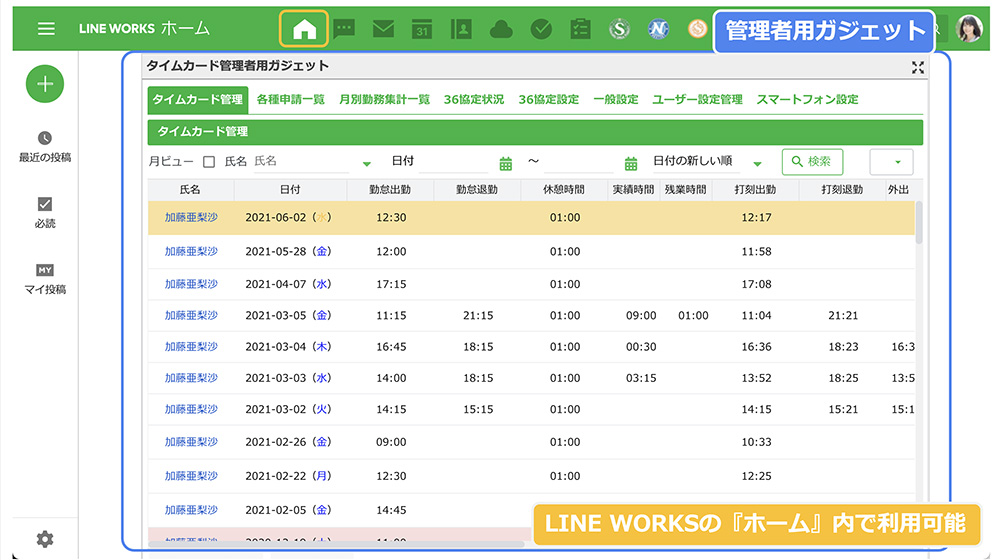
Task: Open 最近の投稿 in the sidebar
Action: click(45, 147)
